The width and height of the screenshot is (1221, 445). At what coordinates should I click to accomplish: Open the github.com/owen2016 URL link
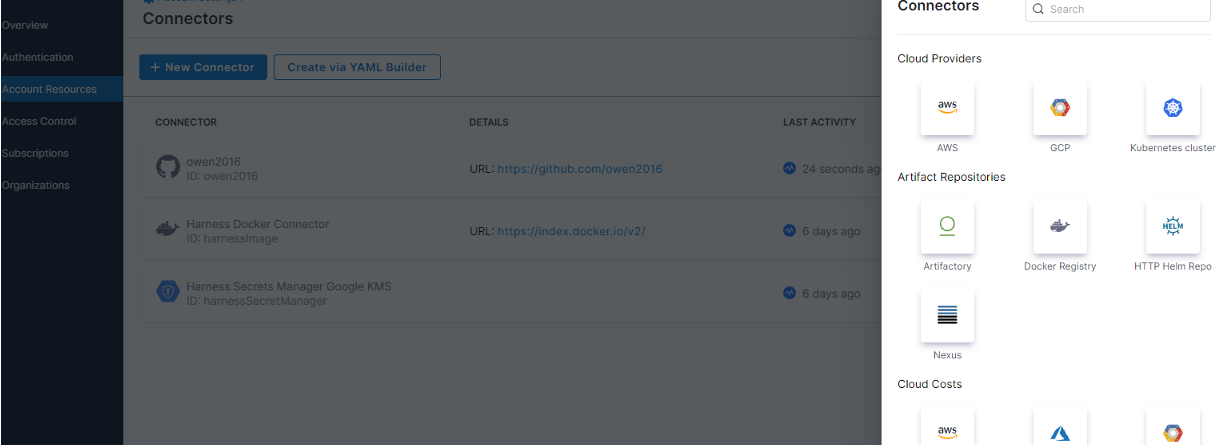coord(579,169)
